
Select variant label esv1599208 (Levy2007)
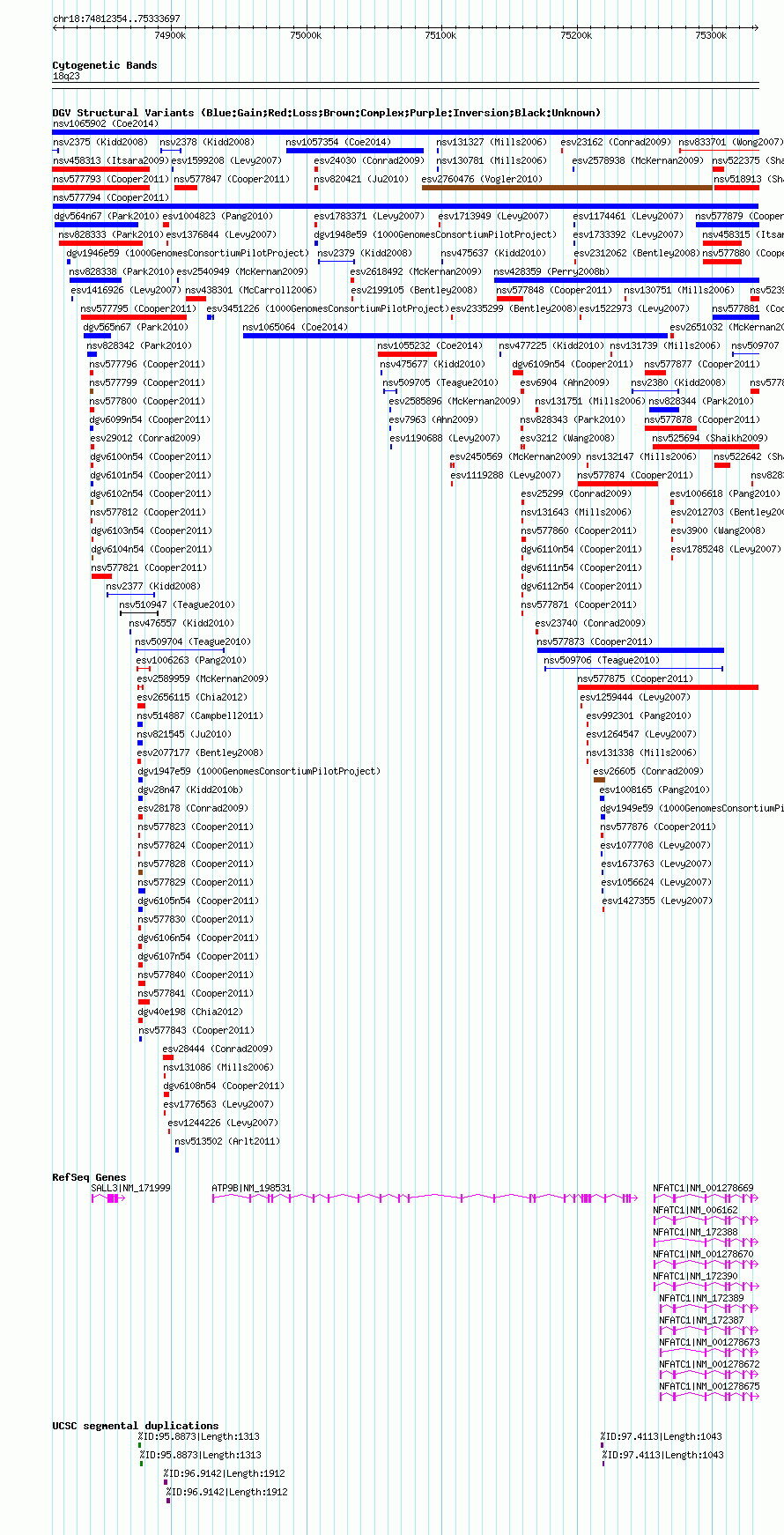226,160
